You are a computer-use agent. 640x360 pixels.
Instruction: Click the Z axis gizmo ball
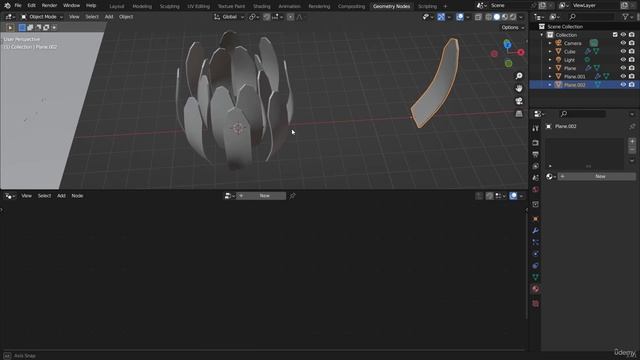[507, 44]
